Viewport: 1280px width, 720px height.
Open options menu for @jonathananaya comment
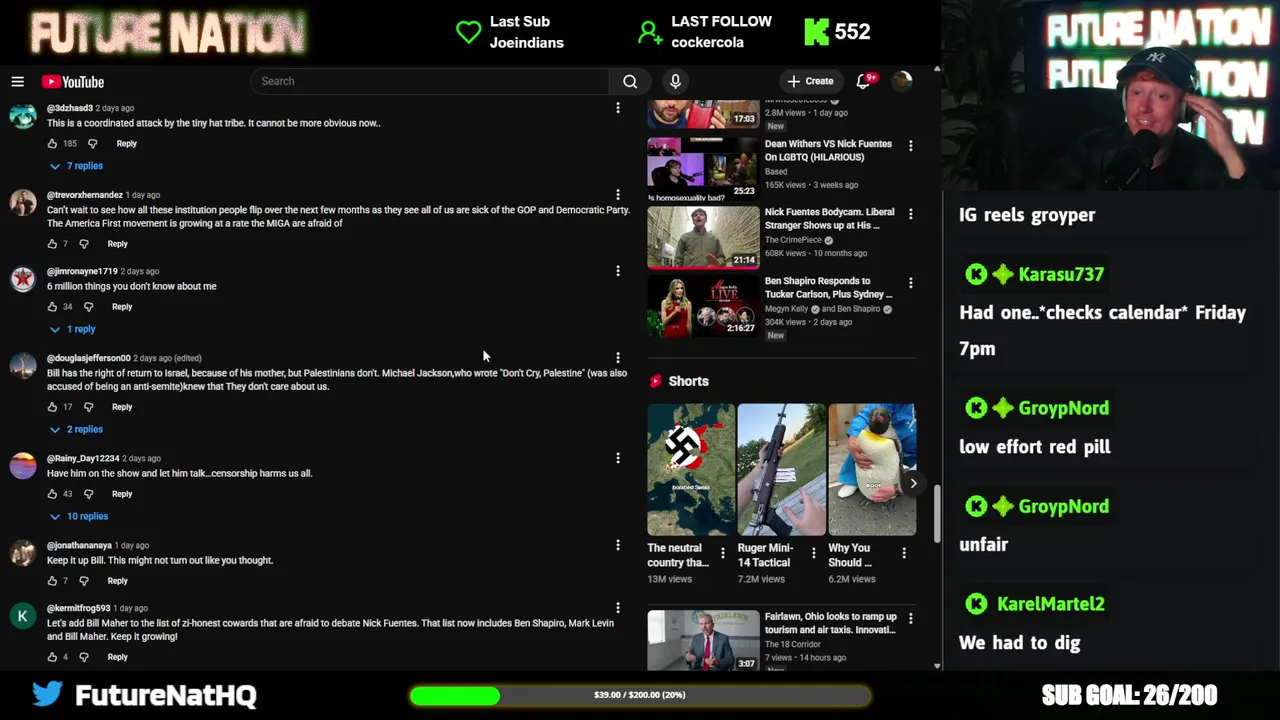[618, 545]
